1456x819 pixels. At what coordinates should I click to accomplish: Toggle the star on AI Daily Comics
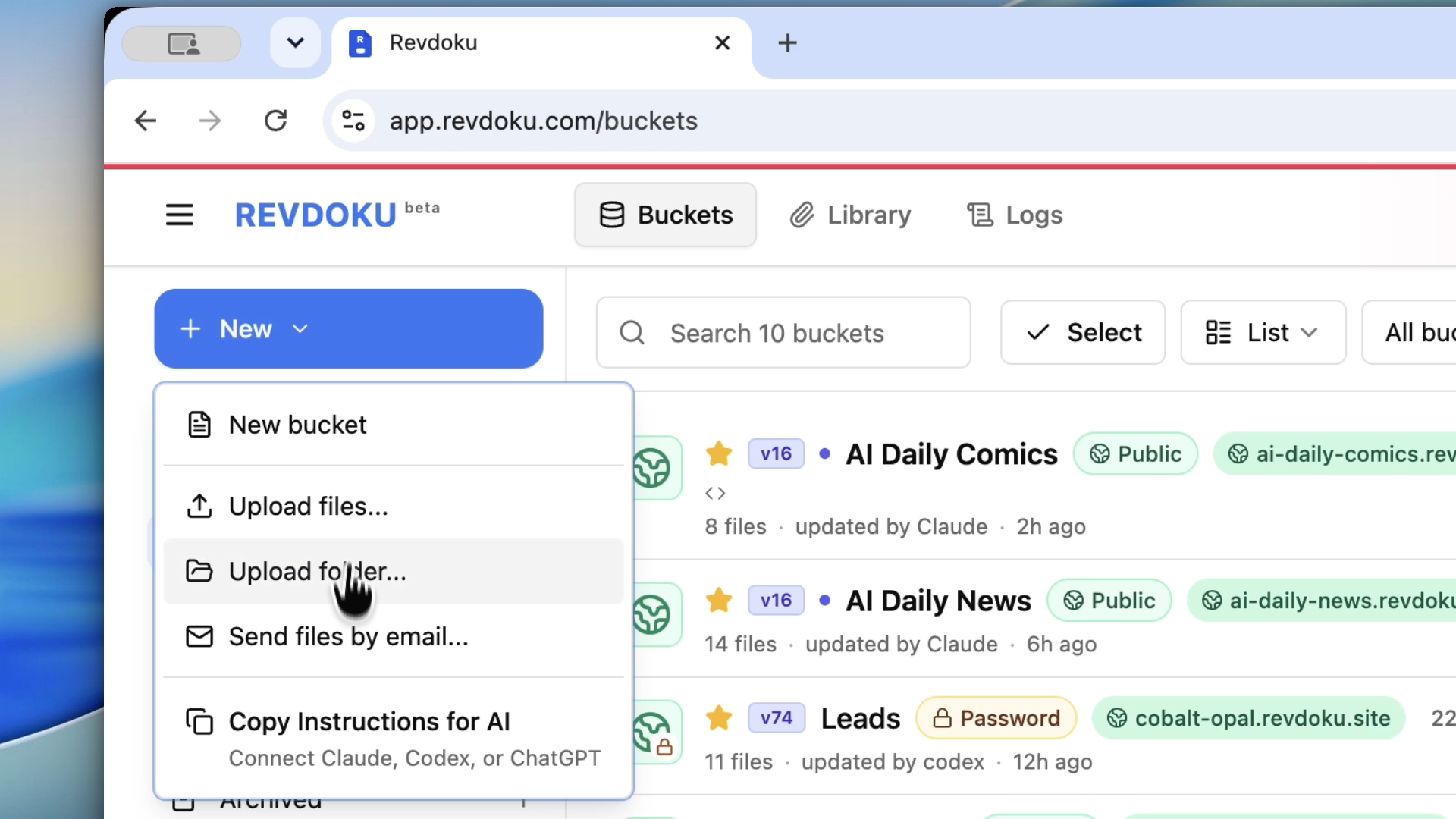click(x=719, y=453)
